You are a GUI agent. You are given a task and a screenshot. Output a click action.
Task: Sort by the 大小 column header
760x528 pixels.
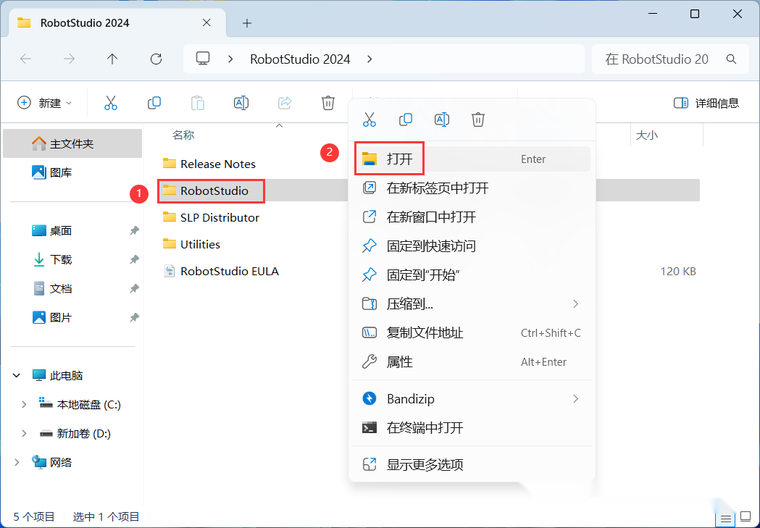tap(647, 135)
